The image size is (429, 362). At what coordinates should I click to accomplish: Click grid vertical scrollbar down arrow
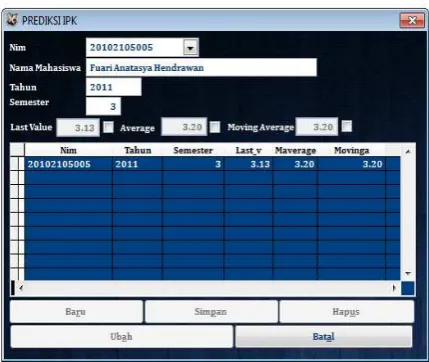(408, 273)
